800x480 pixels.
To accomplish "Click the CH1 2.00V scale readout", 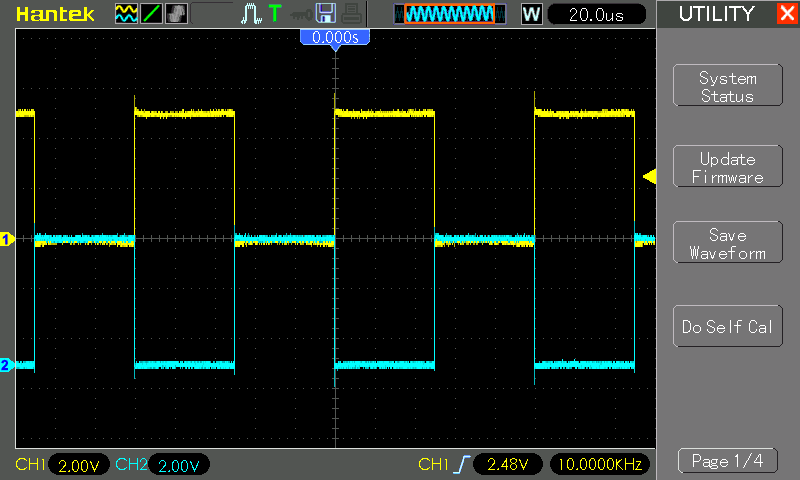I will (x=79, y=465).
